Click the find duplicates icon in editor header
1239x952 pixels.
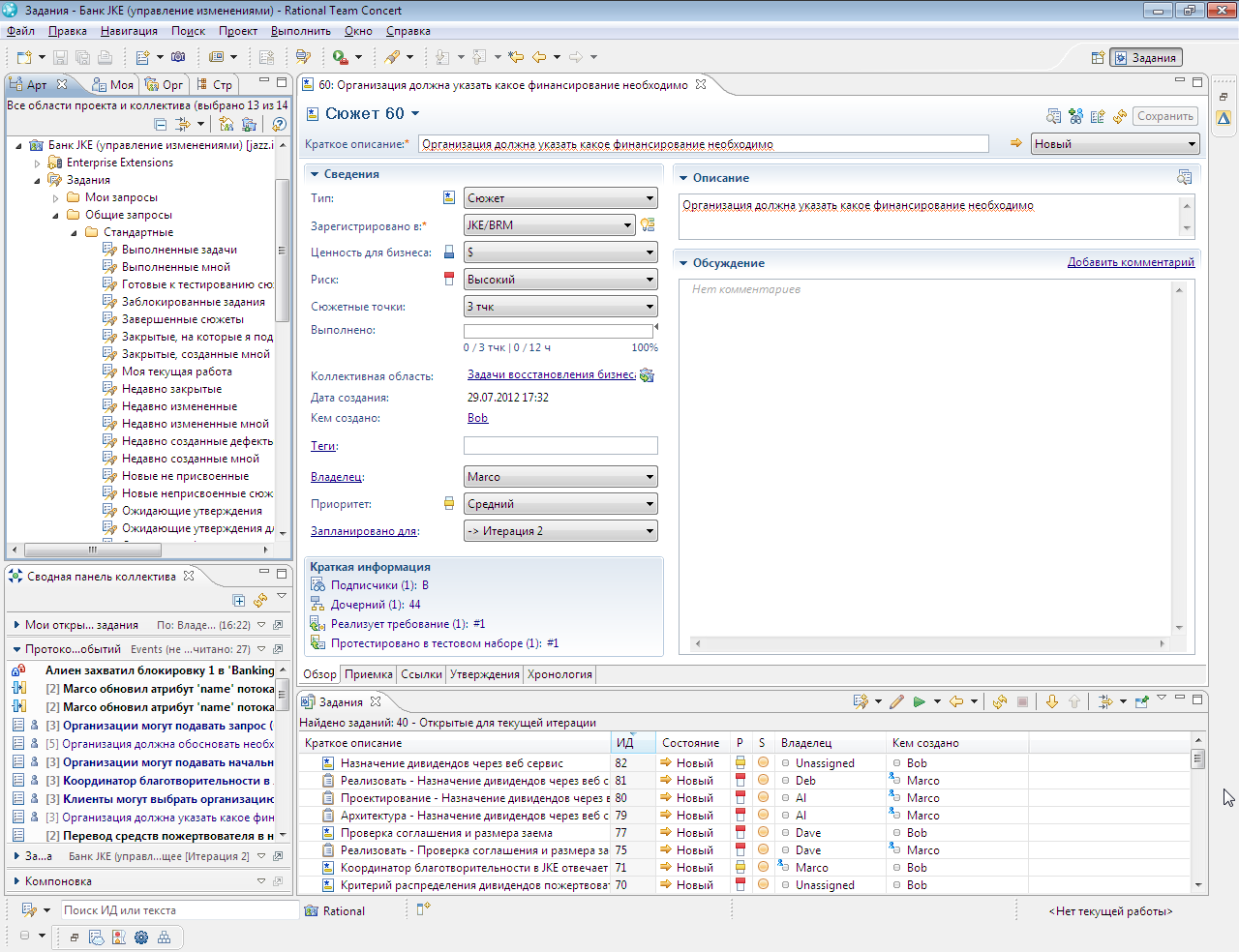tap(1054, 116)
